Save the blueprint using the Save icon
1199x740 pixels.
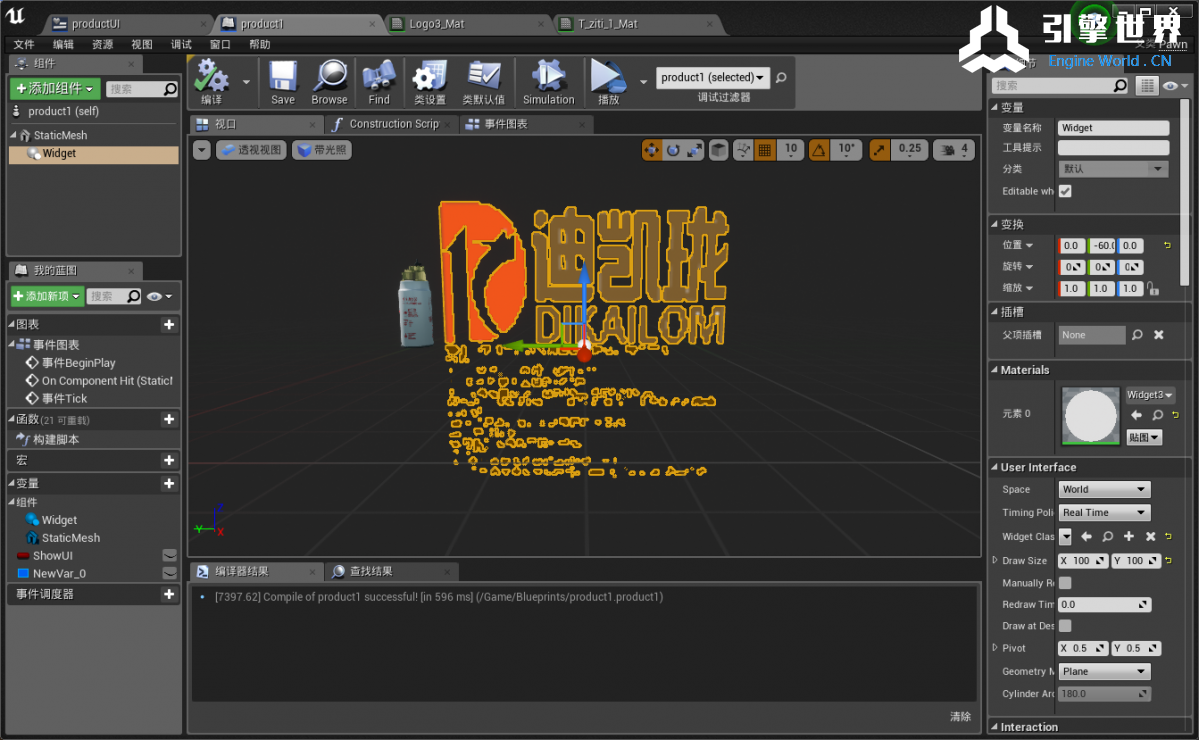coord(282,82)
